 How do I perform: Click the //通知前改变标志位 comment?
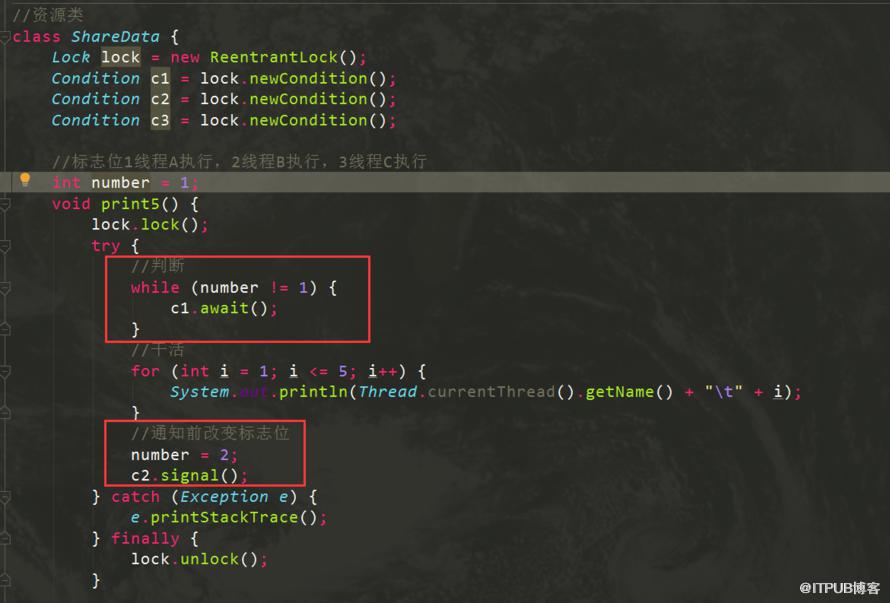point(210,434)
